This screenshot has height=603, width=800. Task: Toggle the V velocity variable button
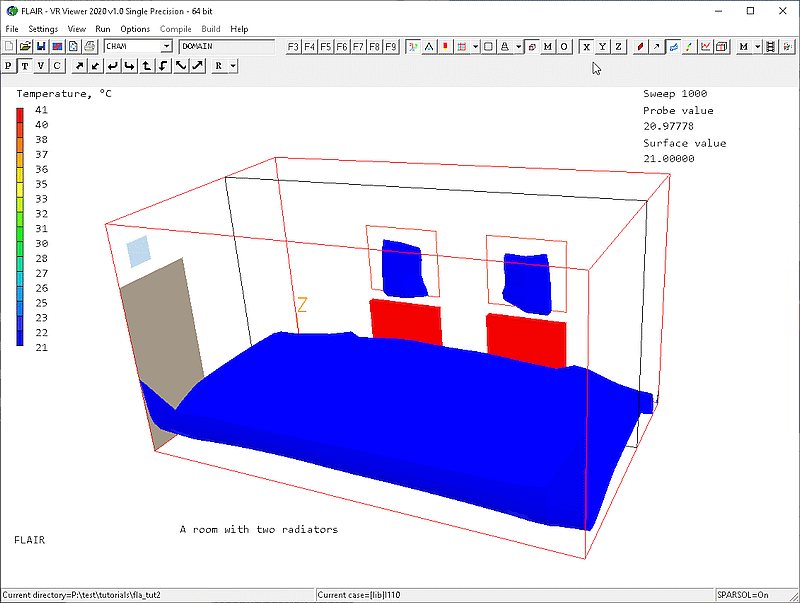coord(41,66)
